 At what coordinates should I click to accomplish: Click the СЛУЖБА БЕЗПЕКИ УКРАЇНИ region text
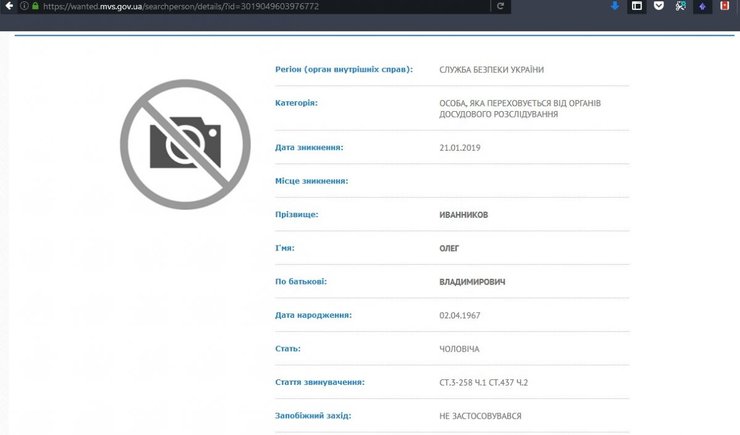pyautogui.click(x=492, y=69)
